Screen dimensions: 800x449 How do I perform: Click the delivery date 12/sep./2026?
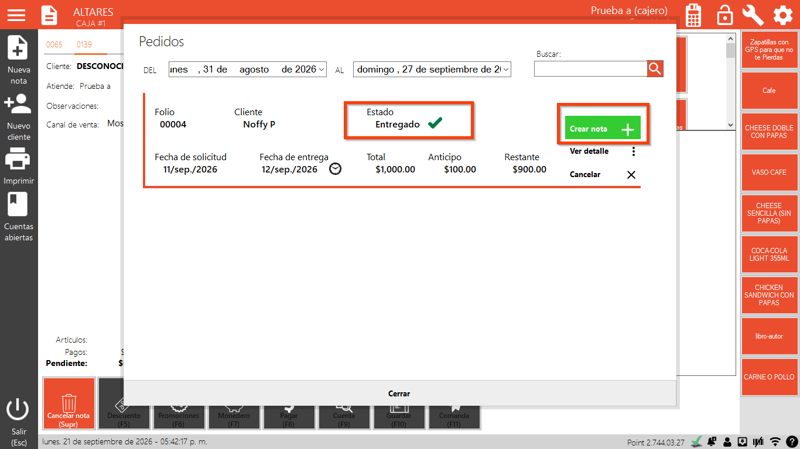point(289,169)
